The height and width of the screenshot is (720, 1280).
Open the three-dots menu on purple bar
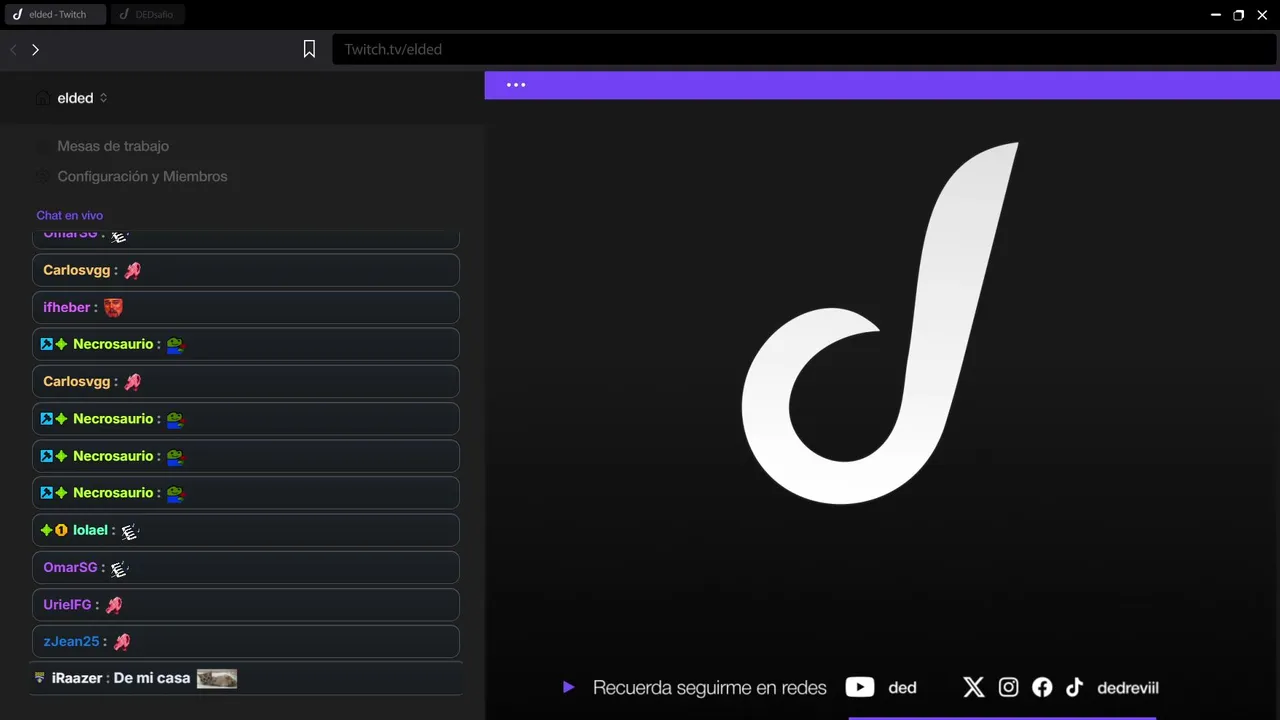tap(516, 85)
